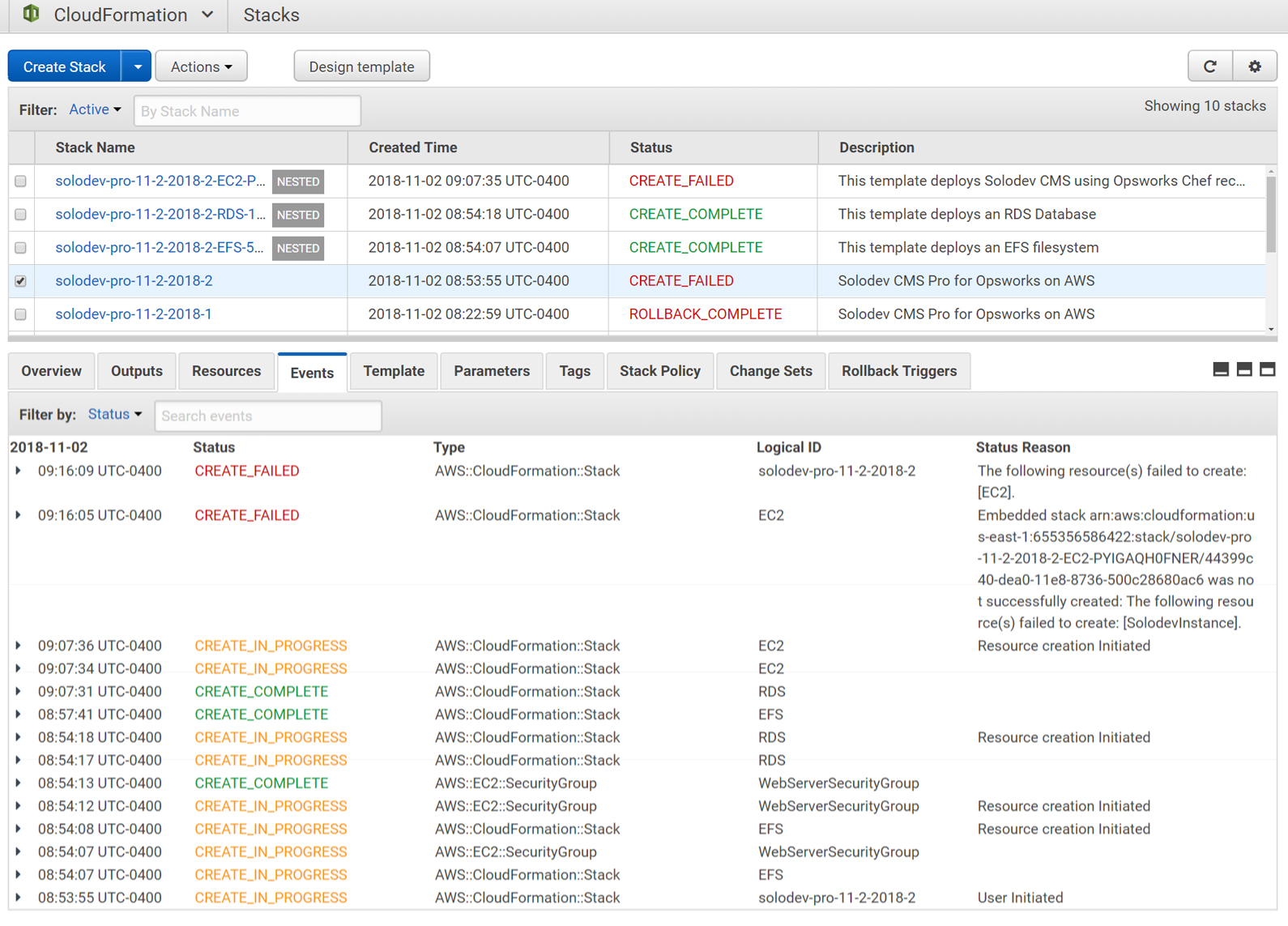This screenshot has height=926, width=1288.
Task: Switch to the Resources tab
Action: [226, 371]
